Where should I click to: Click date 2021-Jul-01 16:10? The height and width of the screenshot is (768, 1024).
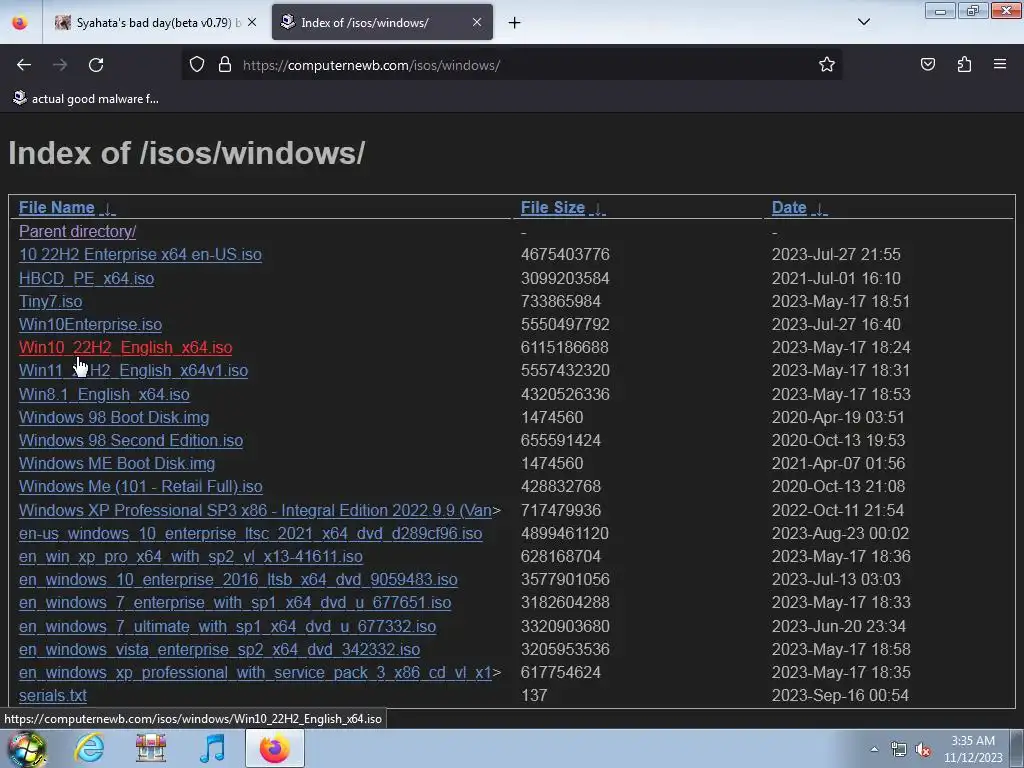tap(836, 278)
